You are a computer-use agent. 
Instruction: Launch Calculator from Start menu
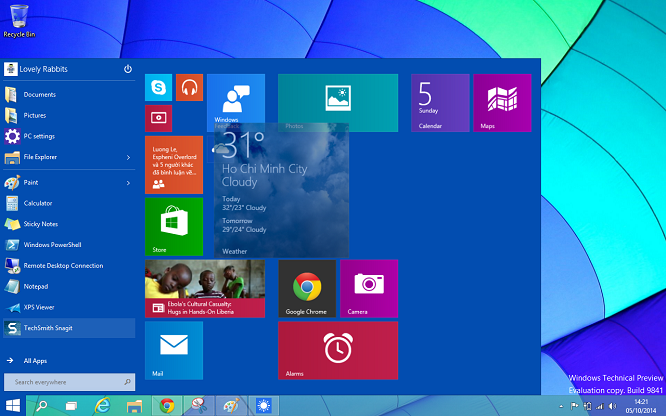(x=69, y=203)
